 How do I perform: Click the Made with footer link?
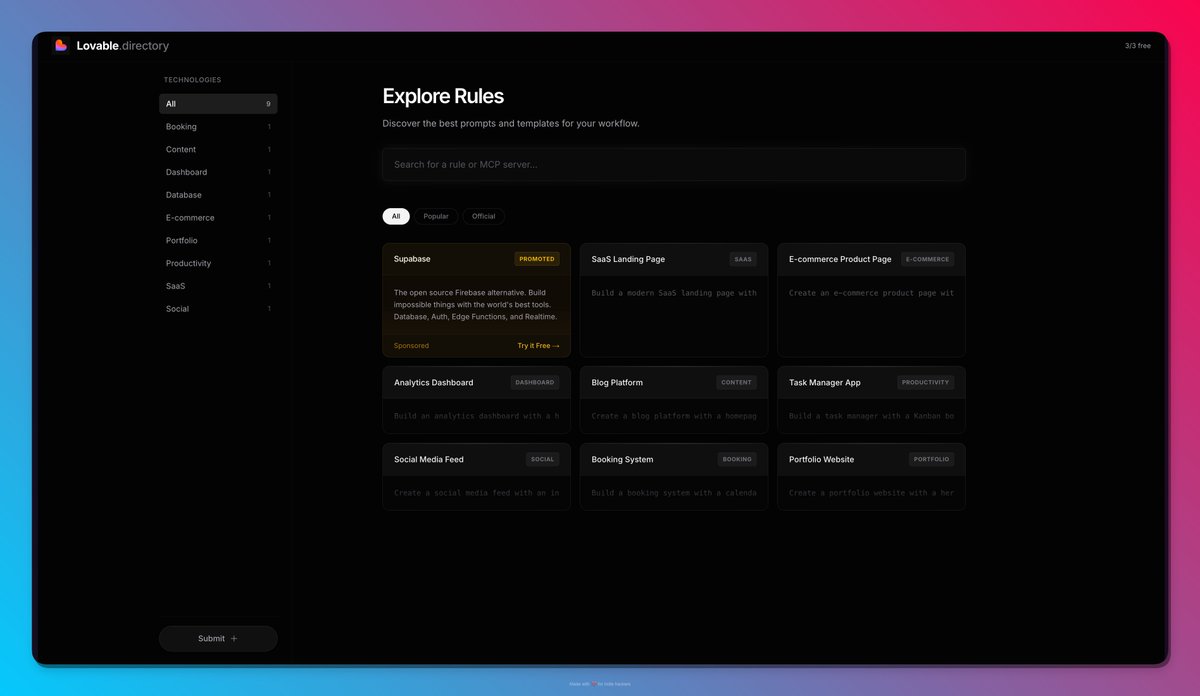coord(600,684)
